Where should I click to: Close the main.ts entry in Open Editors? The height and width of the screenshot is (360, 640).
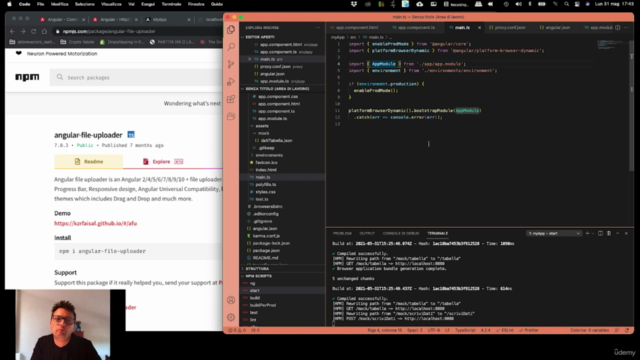tap(249, 59)
